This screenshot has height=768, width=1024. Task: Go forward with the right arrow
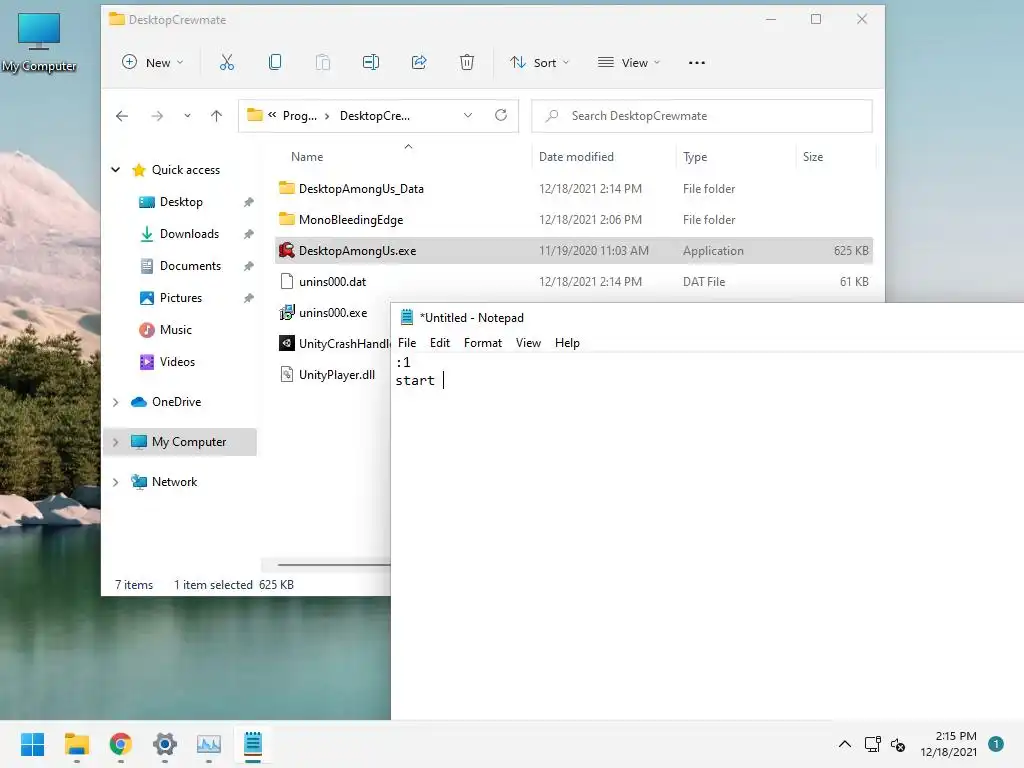tap(157, 116)
